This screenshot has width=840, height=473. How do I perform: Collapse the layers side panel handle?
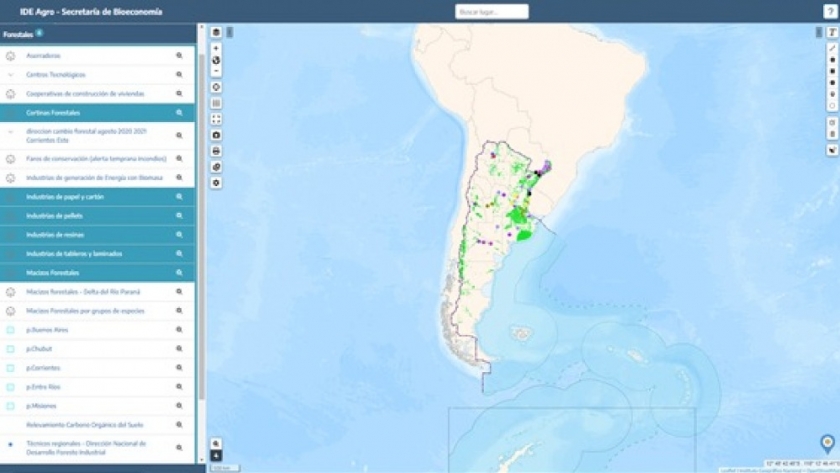[x=229, y=33]
